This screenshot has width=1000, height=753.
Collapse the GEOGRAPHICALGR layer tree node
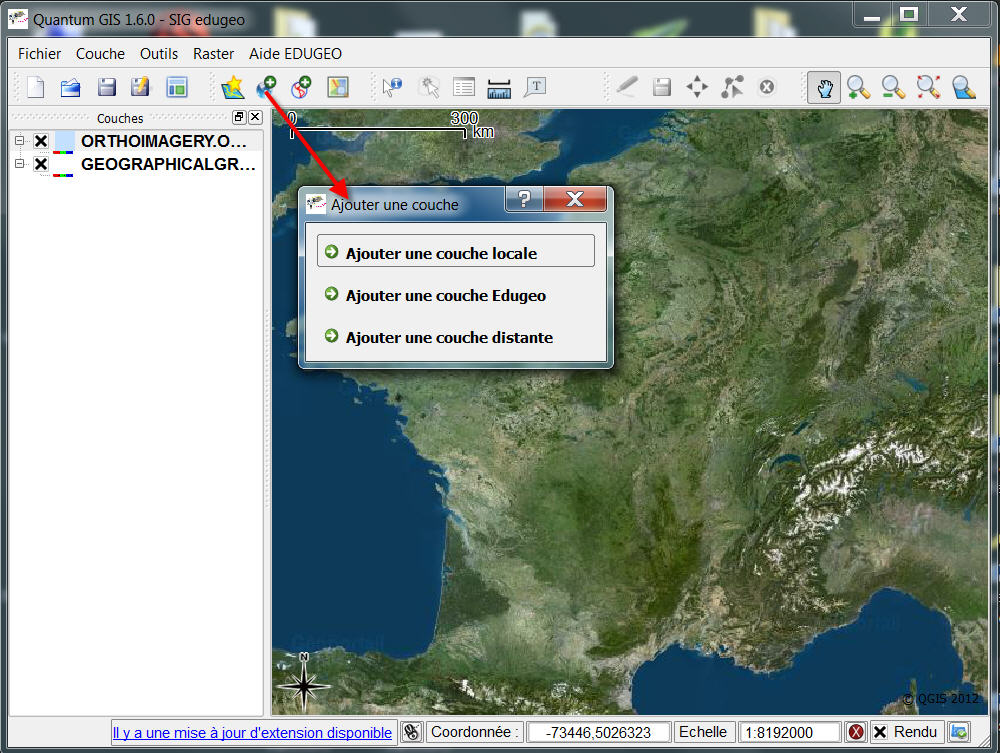tap(19, 164)
